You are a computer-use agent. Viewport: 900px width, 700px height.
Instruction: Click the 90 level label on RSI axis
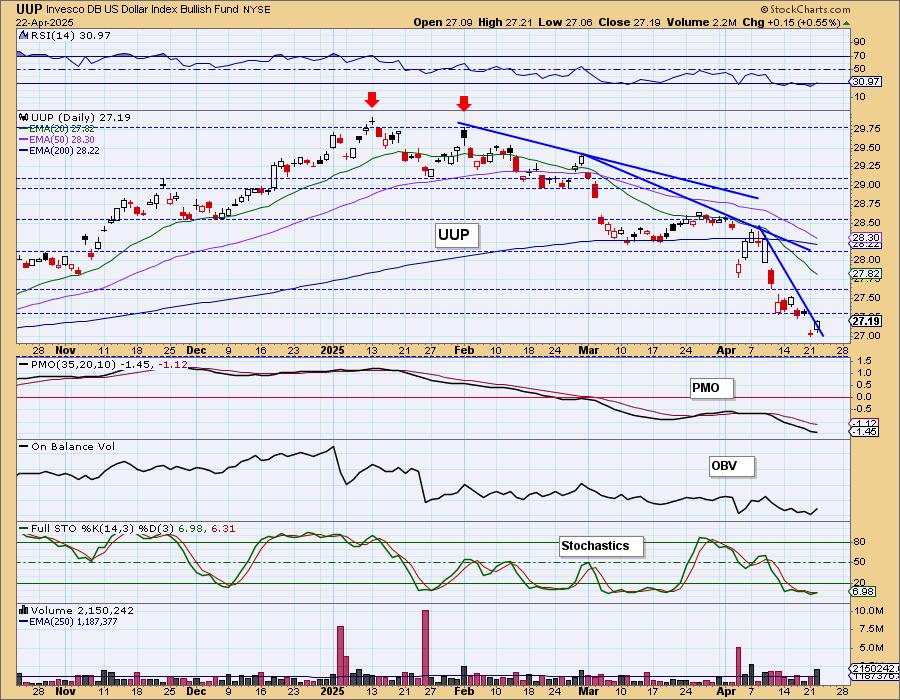coord(859,42)
